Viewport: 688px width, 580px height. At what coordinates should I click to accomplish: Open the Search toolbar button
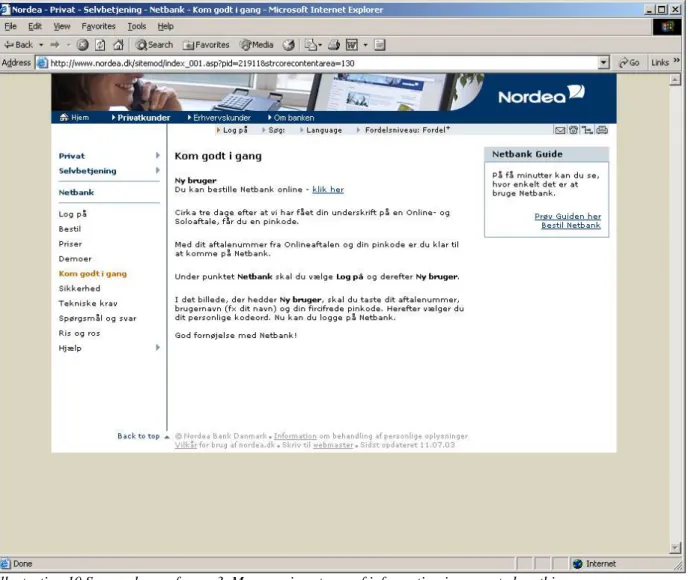pos(154,45)
